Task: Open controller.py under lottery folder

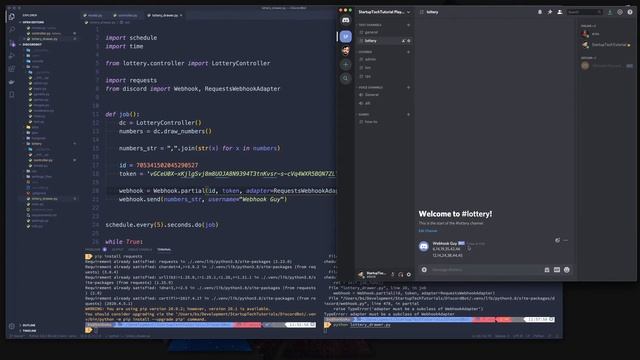Action: pyautogui.click(x=43, y=160)
